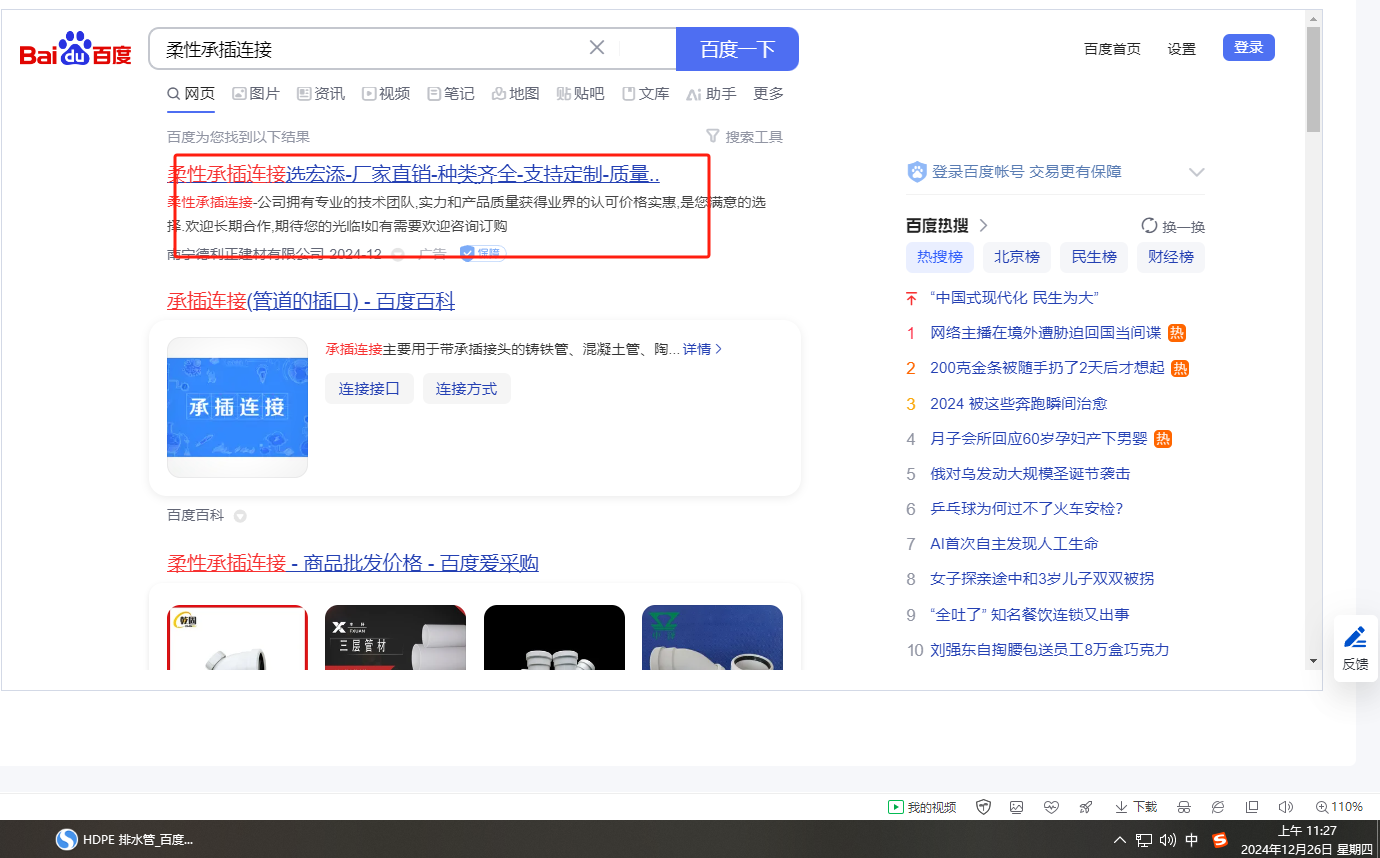The width and height of the screenshot is (1380, 858).
Task: Click the rocket speed-up icon in status bar
Action: (1085, 807)
